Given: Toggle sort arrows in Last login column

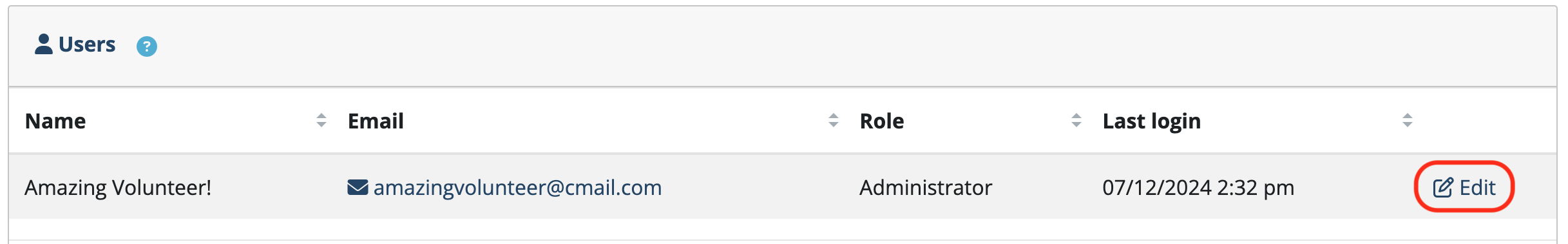Looking at the screenshot, I should tap(1408, 120).
